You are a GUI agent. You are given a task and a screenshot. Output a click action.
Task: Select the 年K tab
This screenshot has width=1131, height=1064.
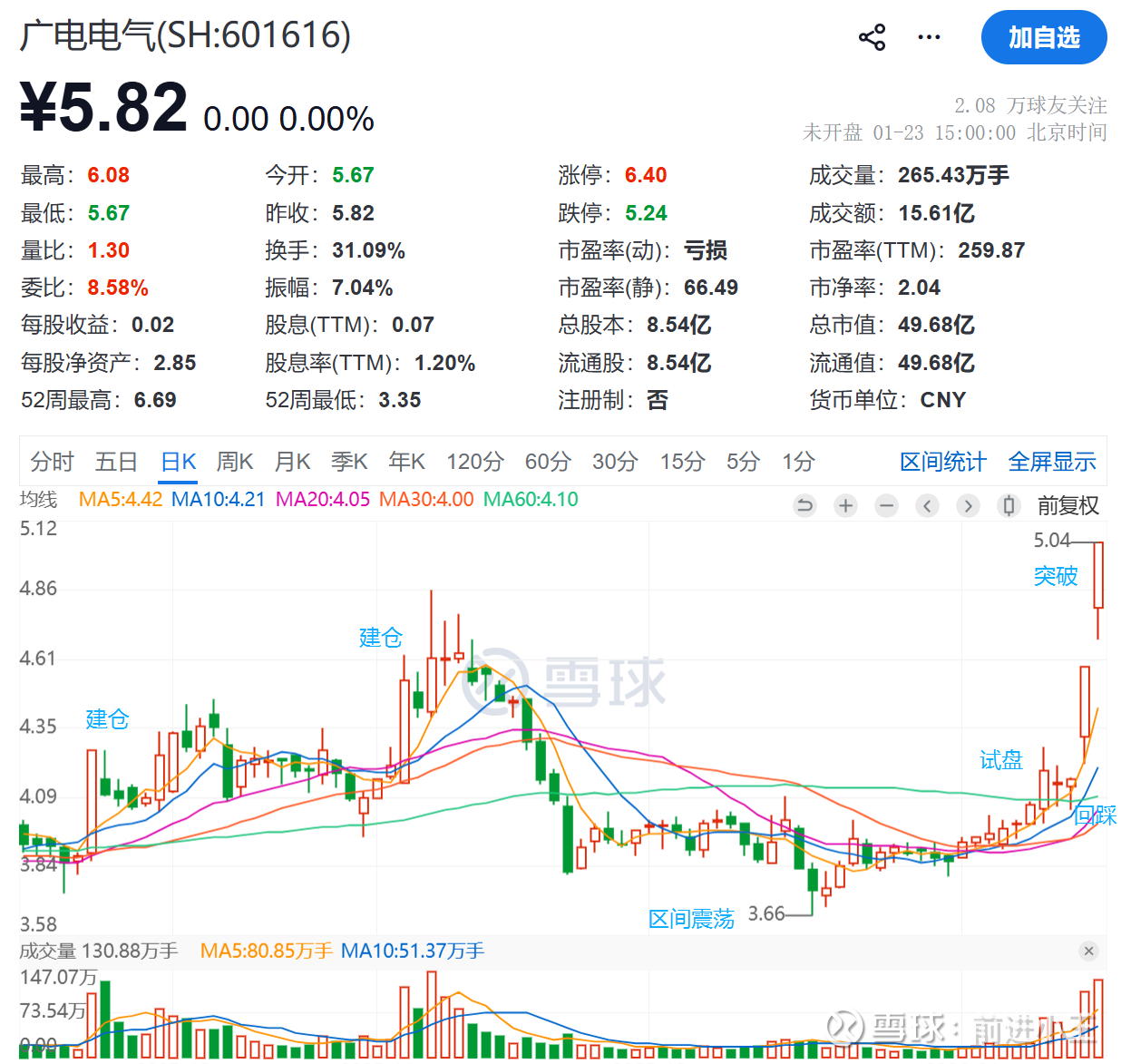click(406, 462)
